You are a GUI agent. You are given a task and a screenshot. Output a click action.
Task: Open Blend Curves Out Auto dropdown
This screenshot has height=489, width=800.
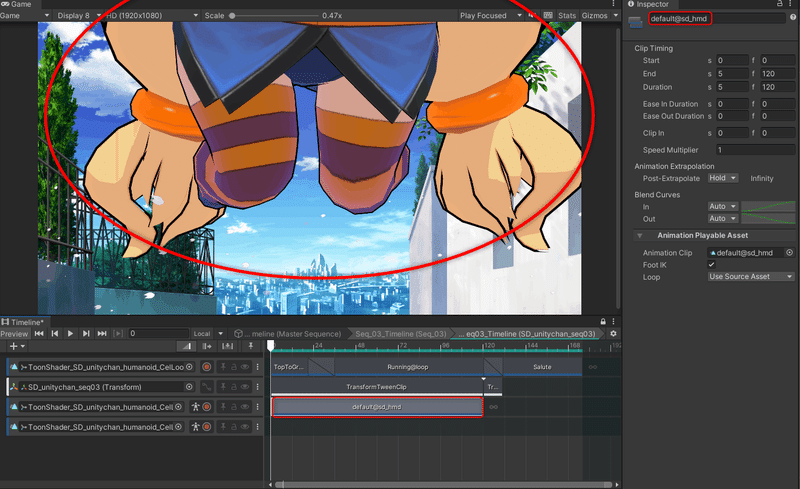[722, 218]
